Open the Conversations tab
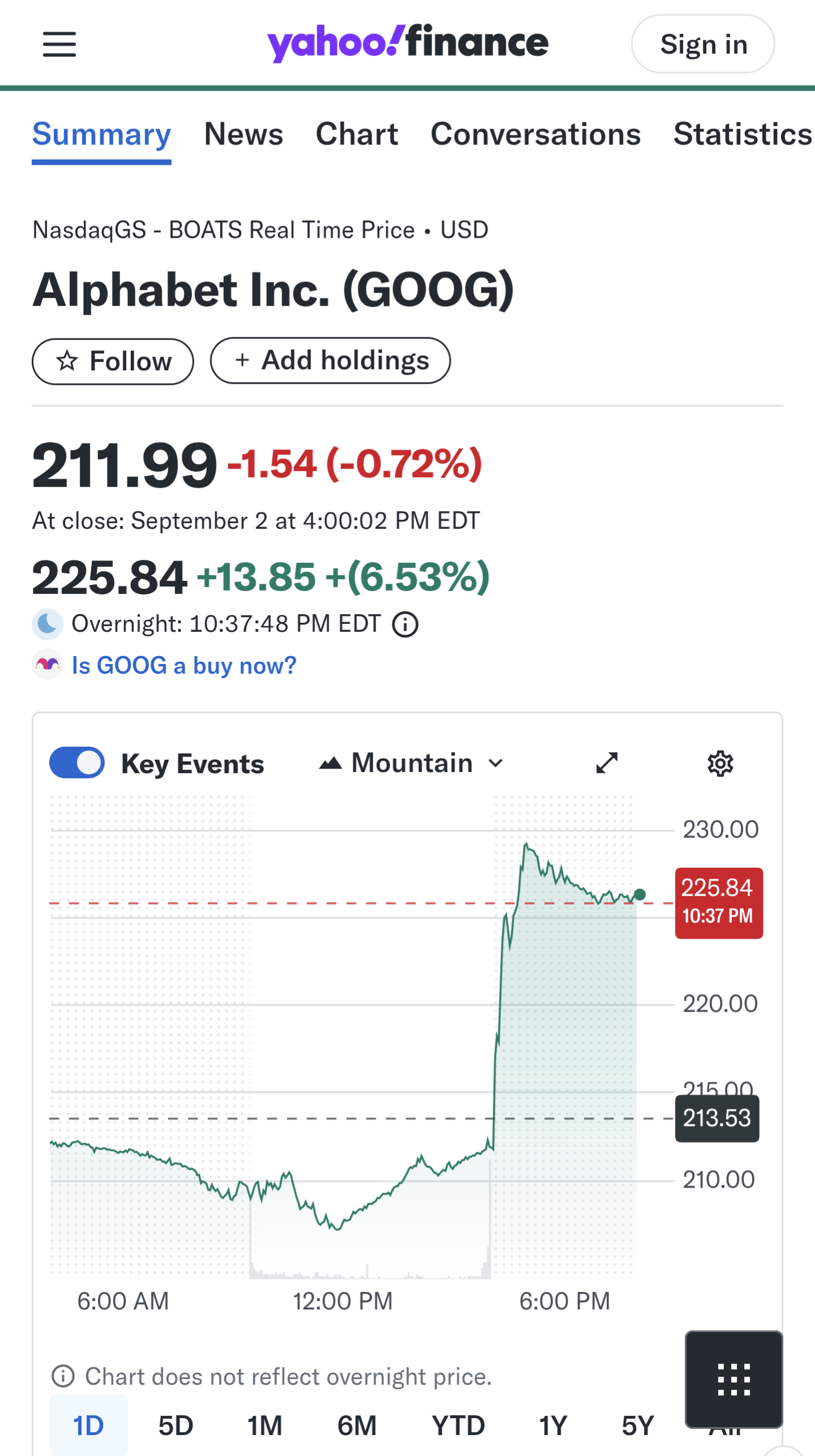 point(535,135)
